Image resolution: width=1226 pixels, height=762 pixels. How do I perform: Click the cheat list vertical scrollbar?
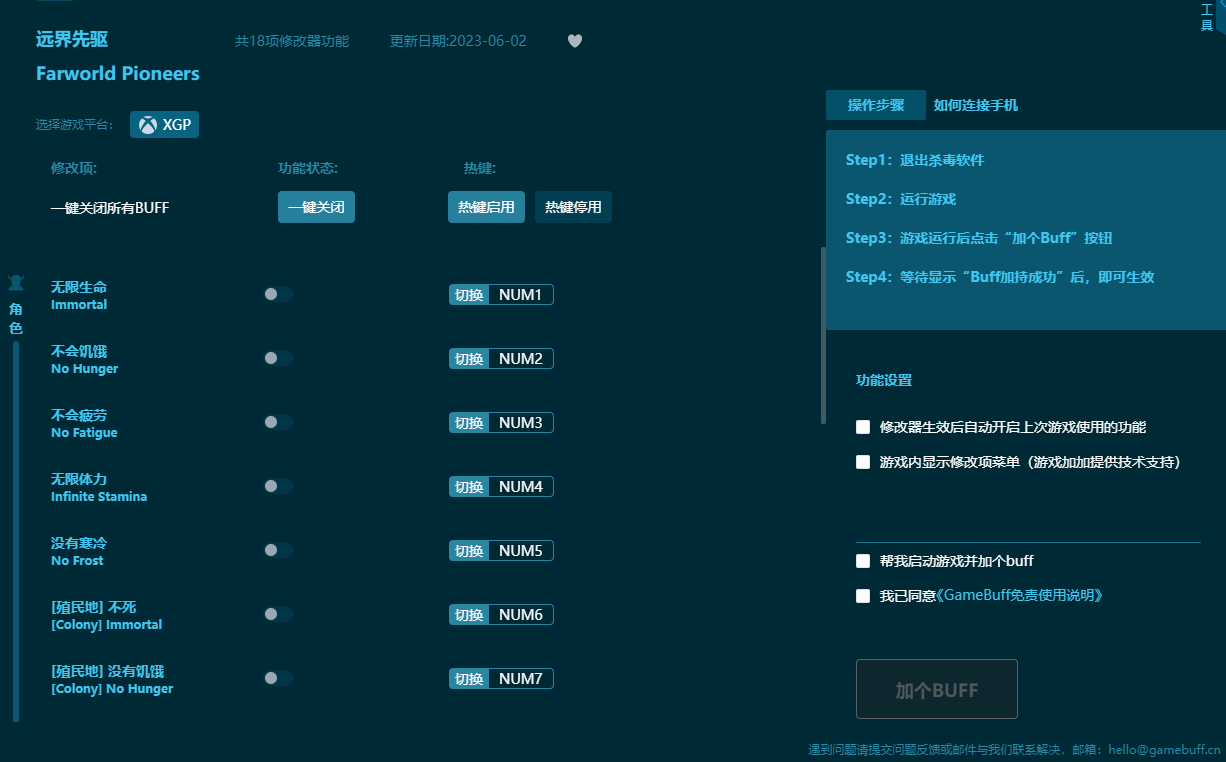(823, 335)
